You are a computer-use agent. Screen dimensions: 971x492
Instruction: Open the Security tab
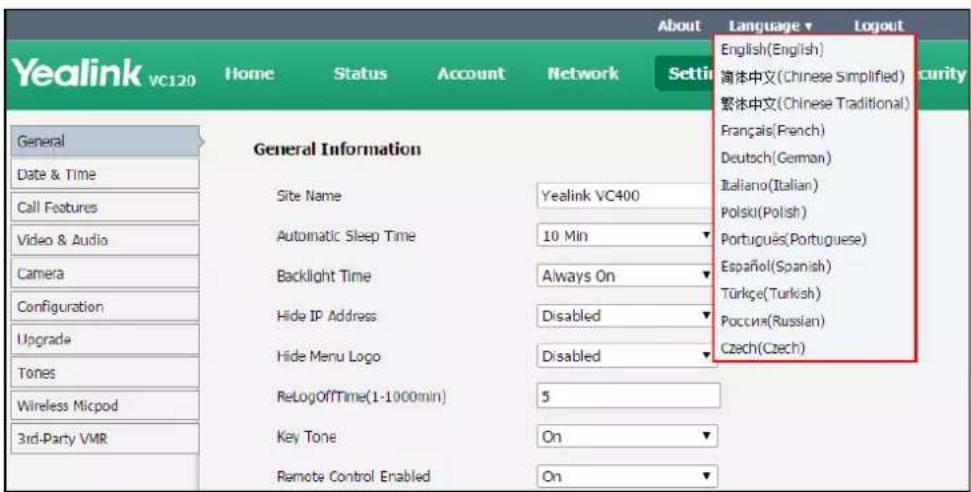941,74
